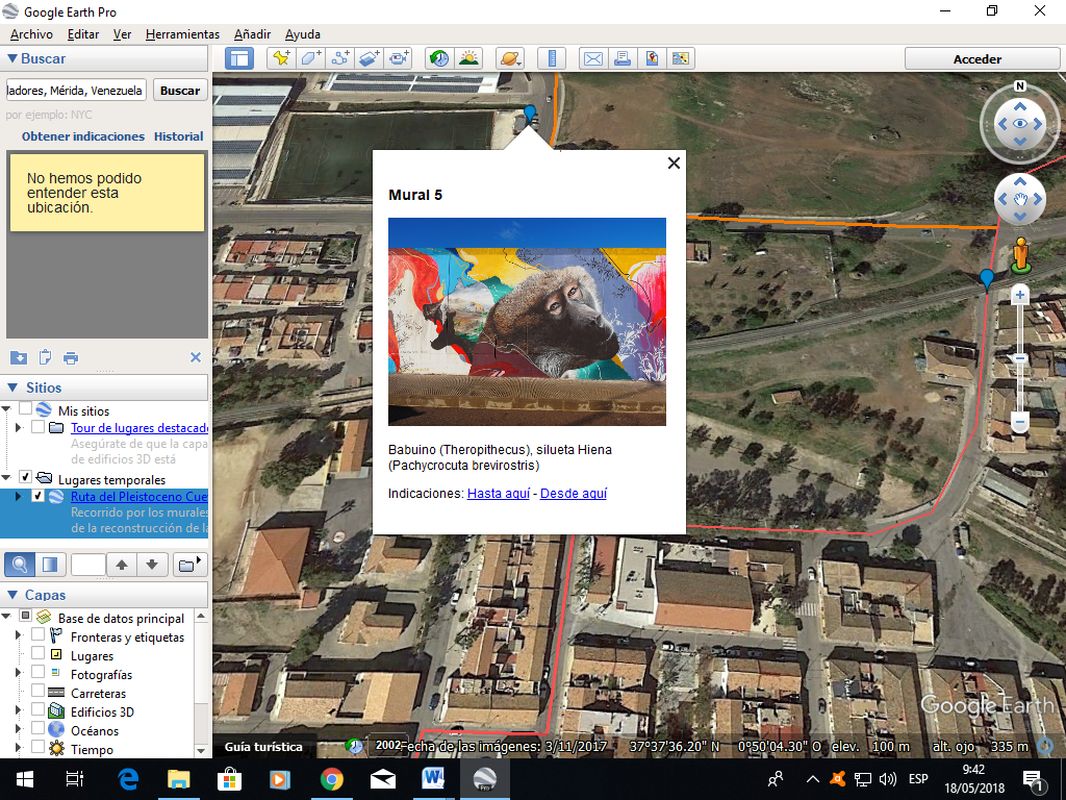Toggle Base de datos principal checkbox
The image size is (1066, 800).
(25, 616)
